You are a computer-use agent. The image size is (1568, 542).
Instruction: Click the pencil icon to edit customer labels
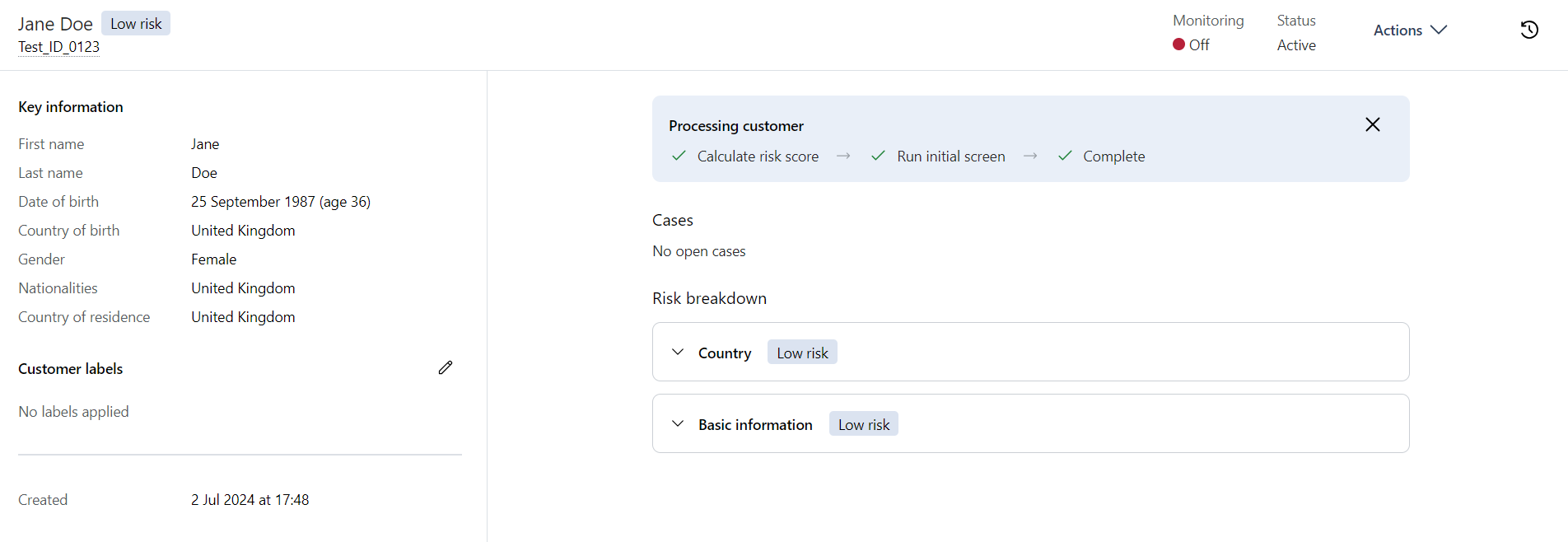tap(446, 367)
